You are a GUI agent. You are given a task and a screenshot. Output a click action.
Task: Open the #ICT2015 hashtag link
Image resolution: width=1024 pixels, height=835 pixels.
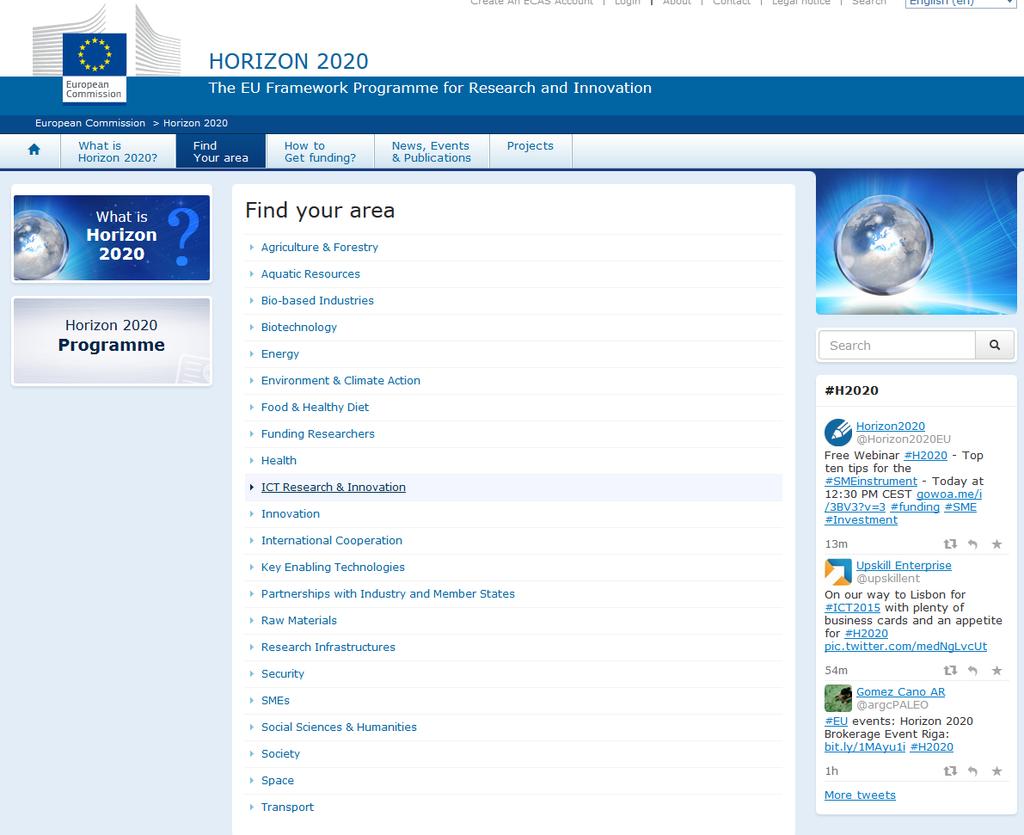tap(852, 607)
